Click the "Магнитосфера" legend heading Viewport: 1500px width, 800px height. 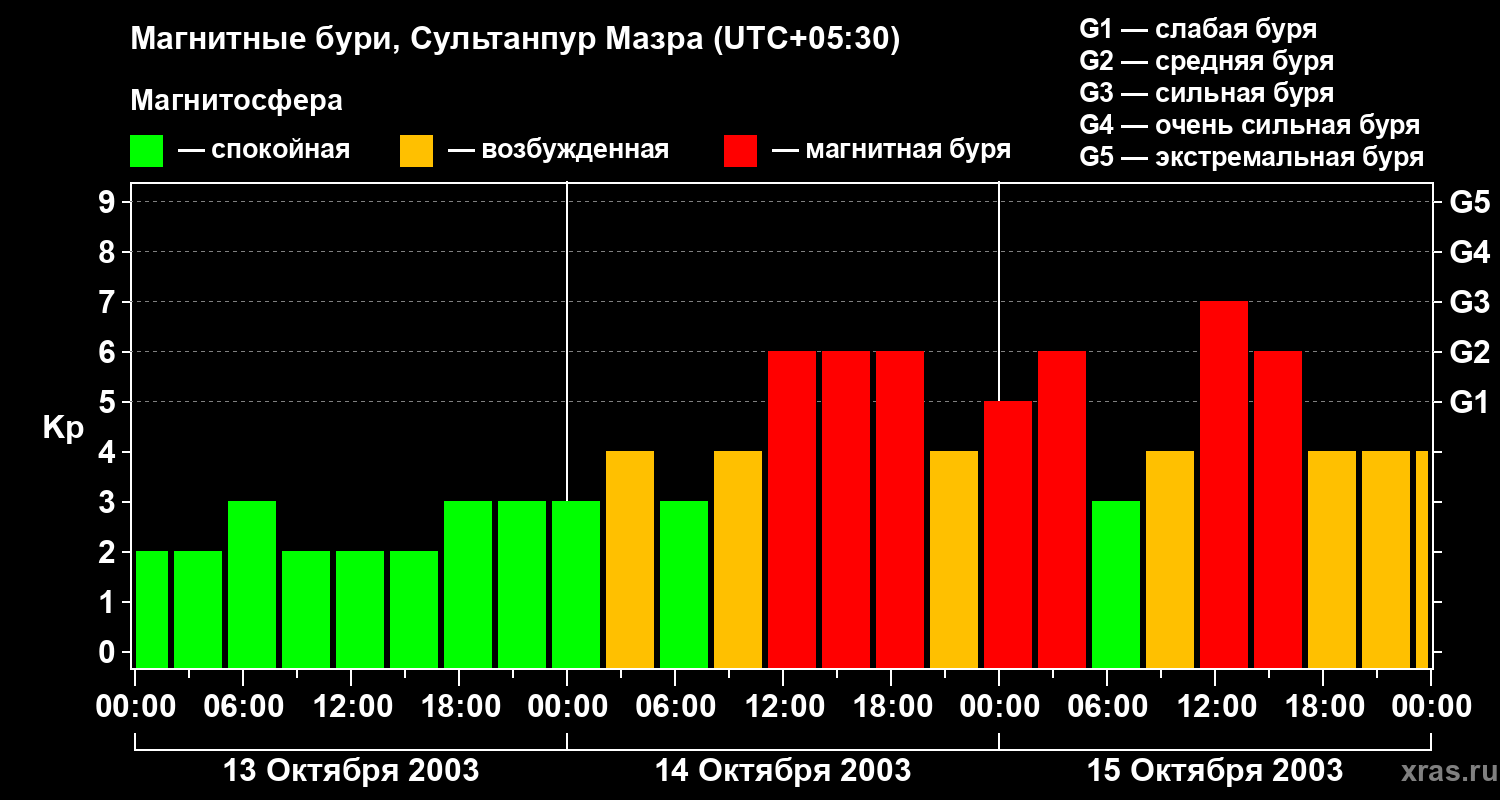point(236,101)
